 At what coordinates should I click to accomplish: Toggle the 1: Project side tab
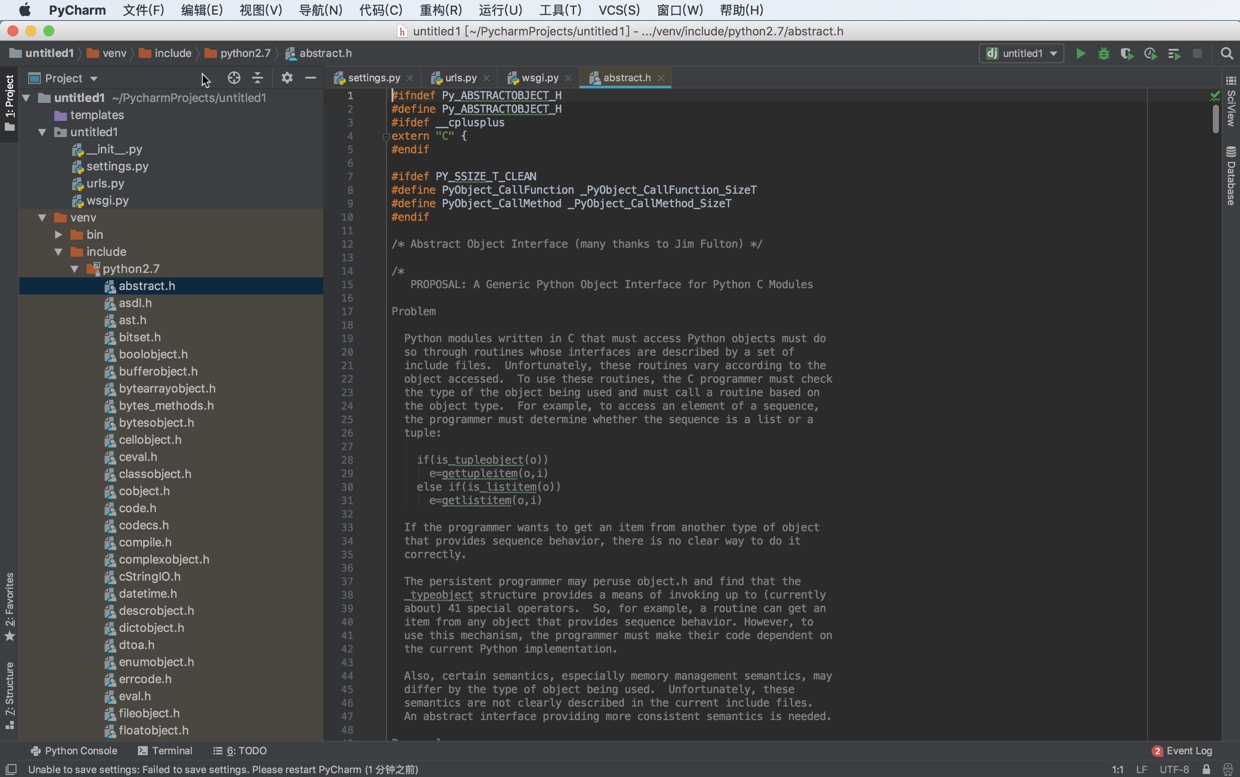pos(9,104)
